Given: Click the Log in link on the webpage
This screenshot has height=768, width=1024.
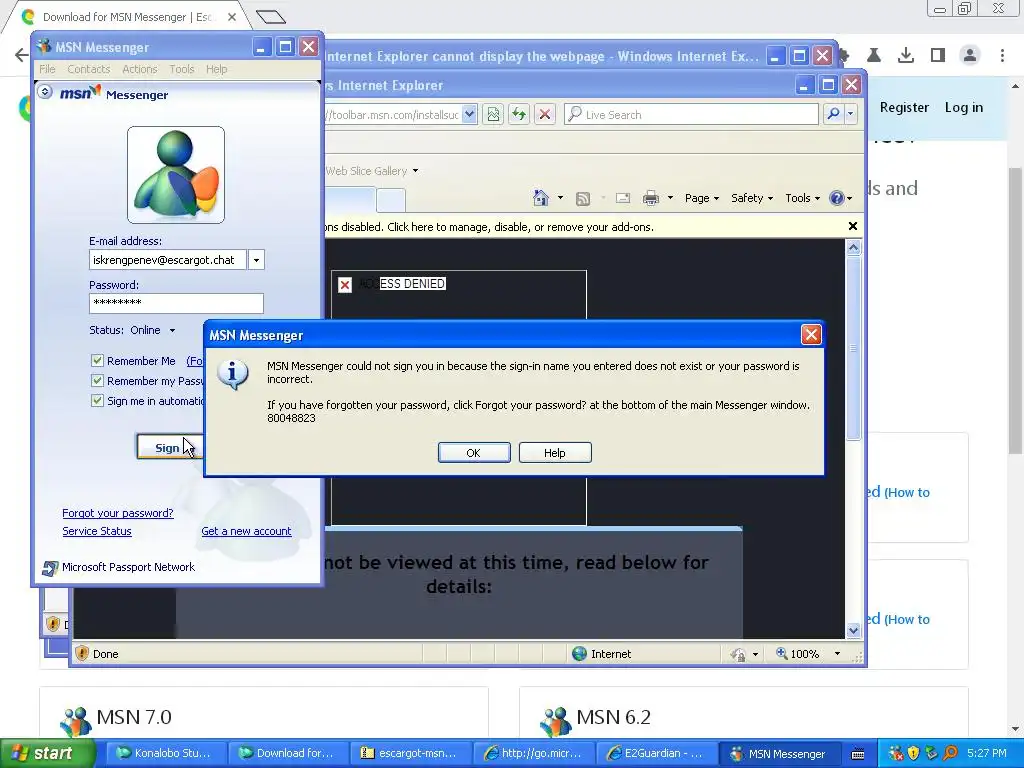Looking at the screenshot, I should pyautogui.click(x=963, y=107).
